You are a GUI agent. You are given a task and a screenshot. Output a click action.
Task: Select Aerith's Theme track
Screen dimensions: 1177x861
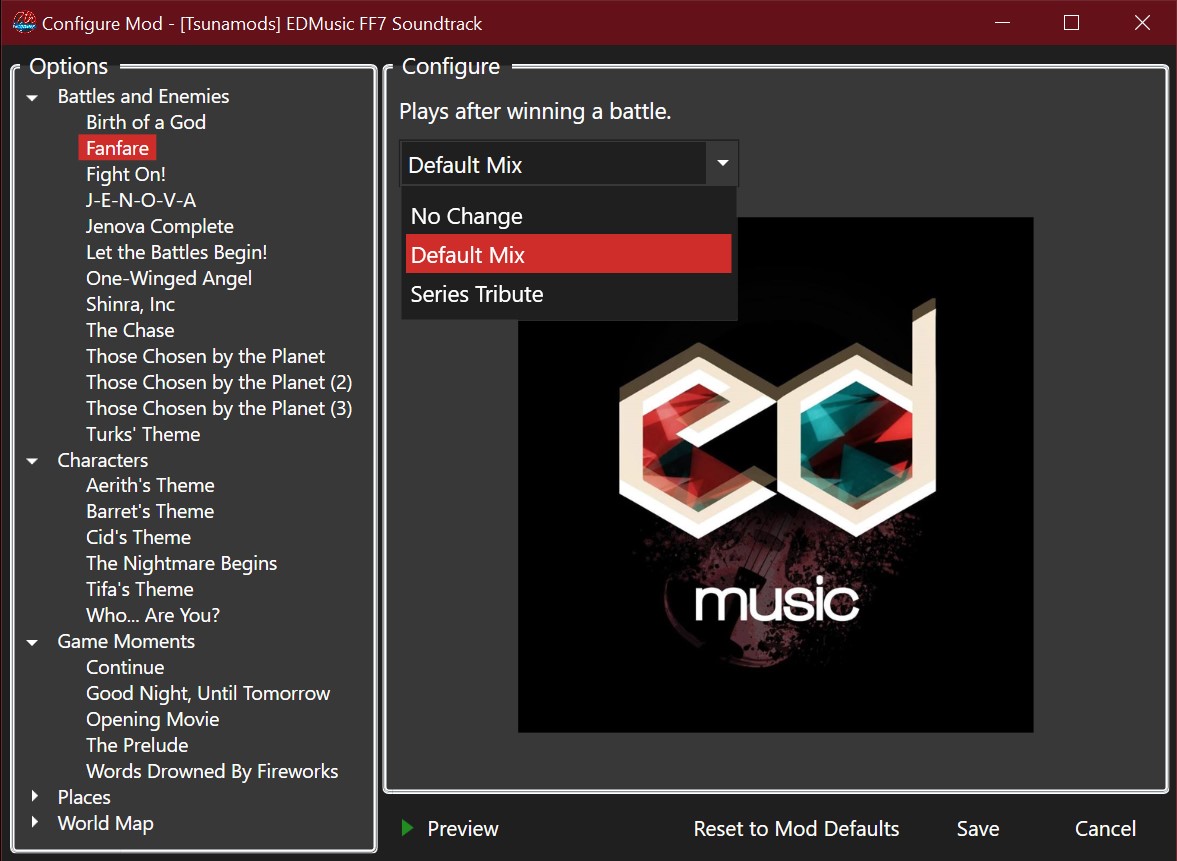click(x=150, y=486)
